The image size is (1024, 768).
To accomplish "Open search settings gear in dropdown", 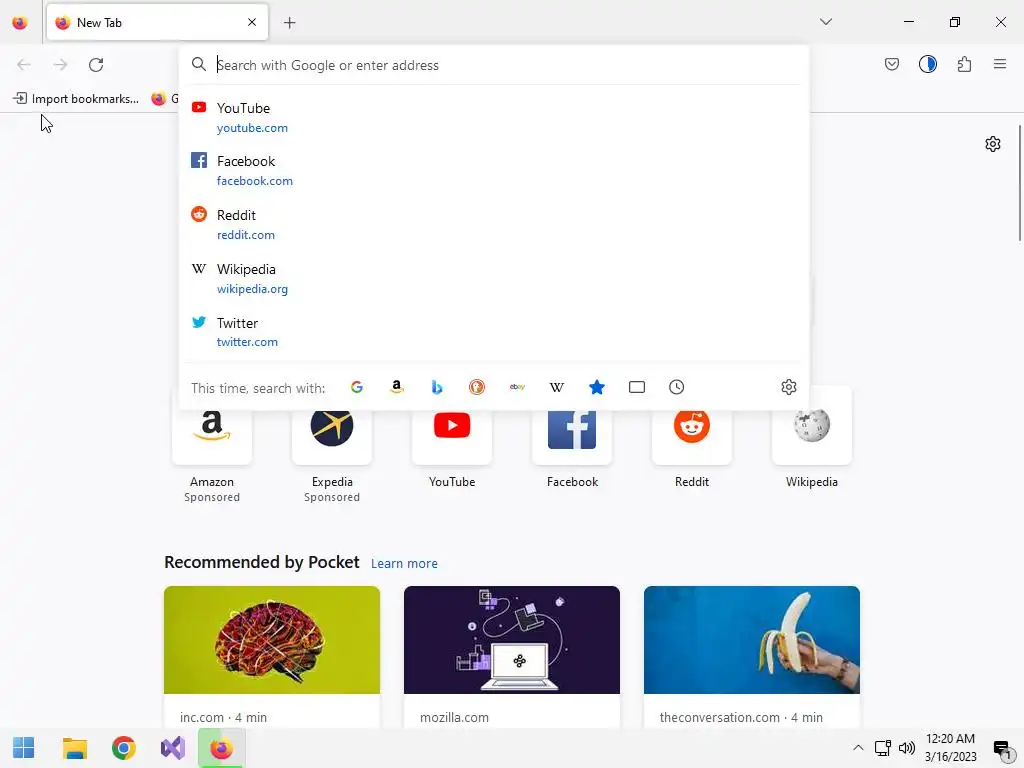I will click(788, 387).
